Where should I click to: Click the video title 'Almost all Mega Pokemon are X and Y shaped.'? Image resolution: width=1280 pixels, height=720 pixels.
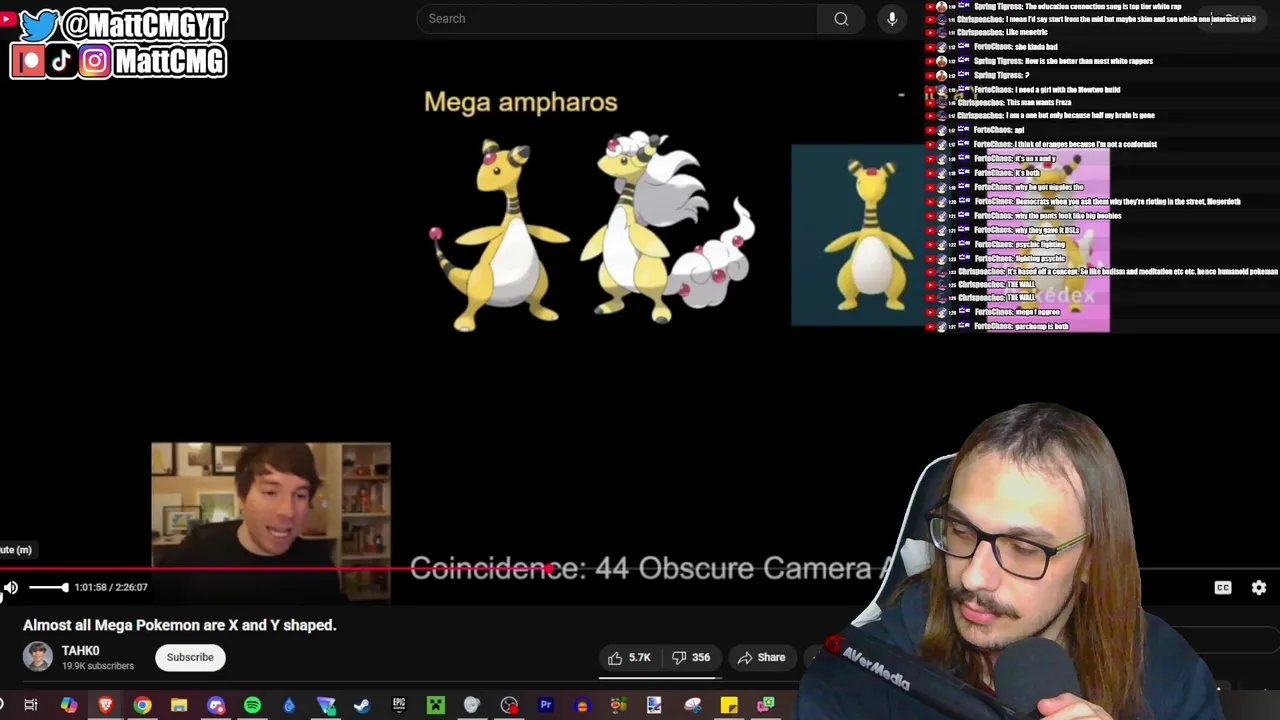point(180,625)
